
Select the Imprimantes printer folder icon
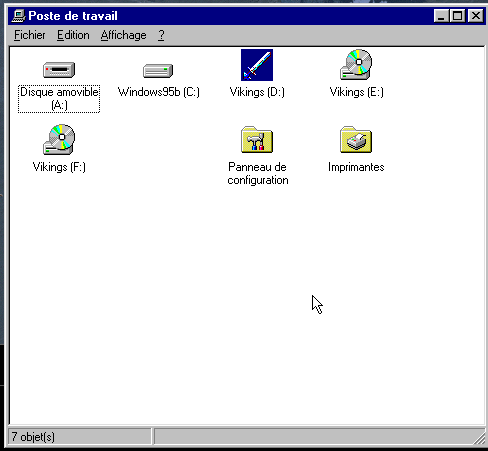point(356,139)
